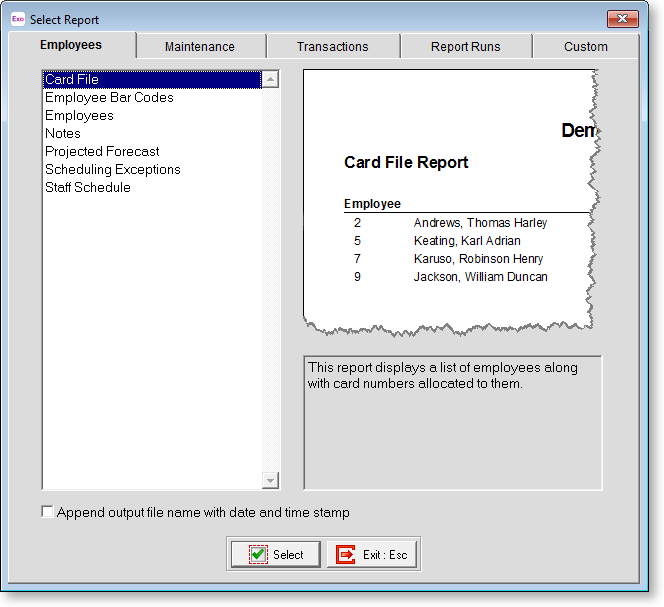Viewport: 664px width, 607px height.
Task: Select the Employees tab
Action: click(71, 45)
